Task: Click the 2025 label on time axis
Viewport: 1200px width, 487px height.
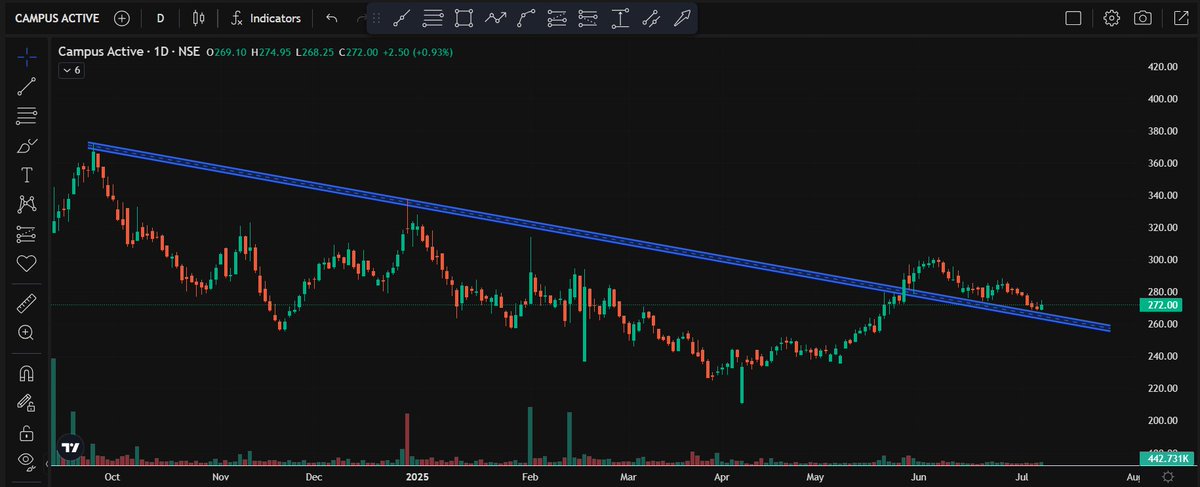Action: coord(418,478)
